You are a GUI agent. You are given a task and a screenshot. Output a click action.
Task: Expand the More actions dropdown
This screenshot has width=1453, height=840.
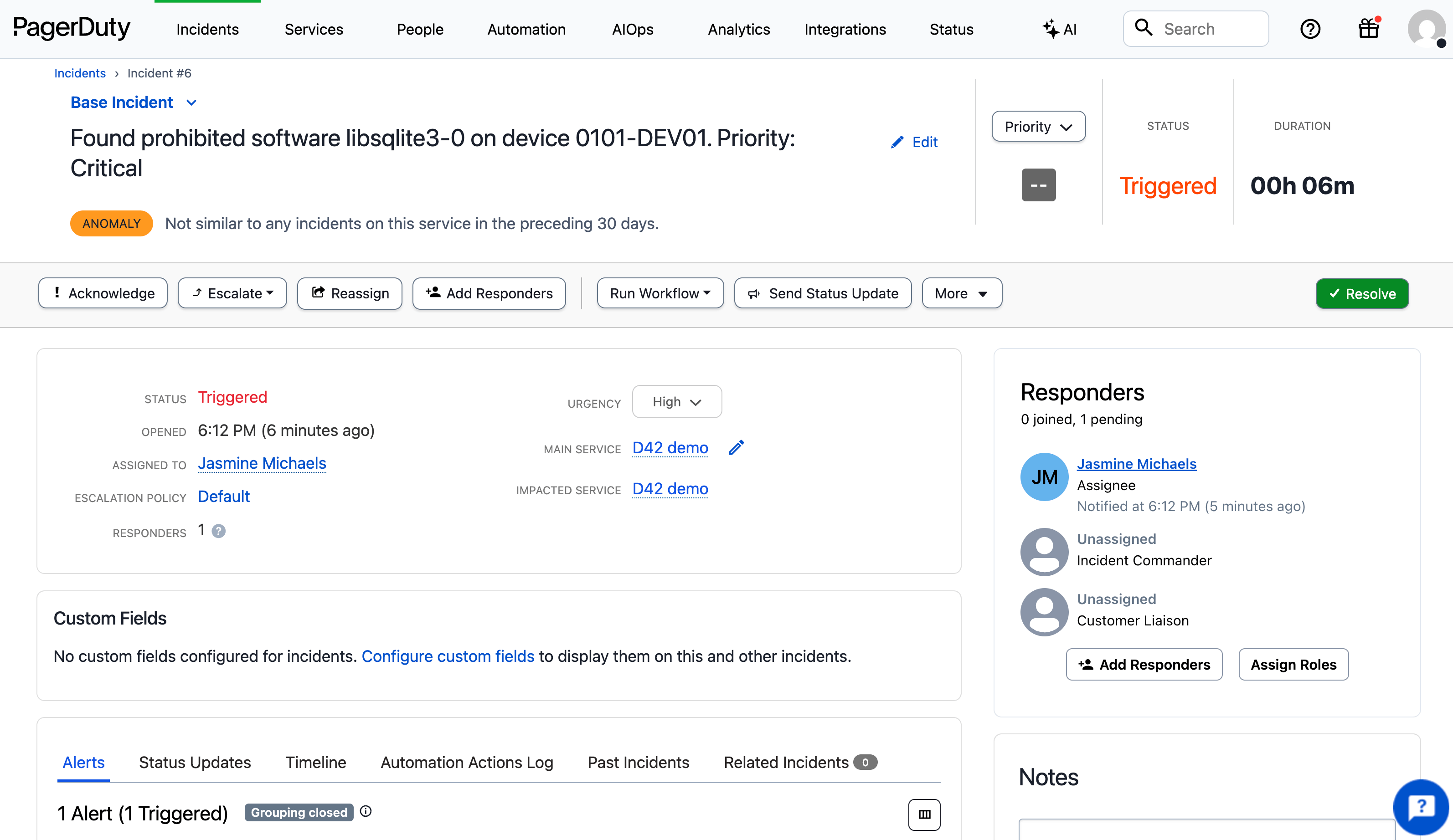pos(961,293)
